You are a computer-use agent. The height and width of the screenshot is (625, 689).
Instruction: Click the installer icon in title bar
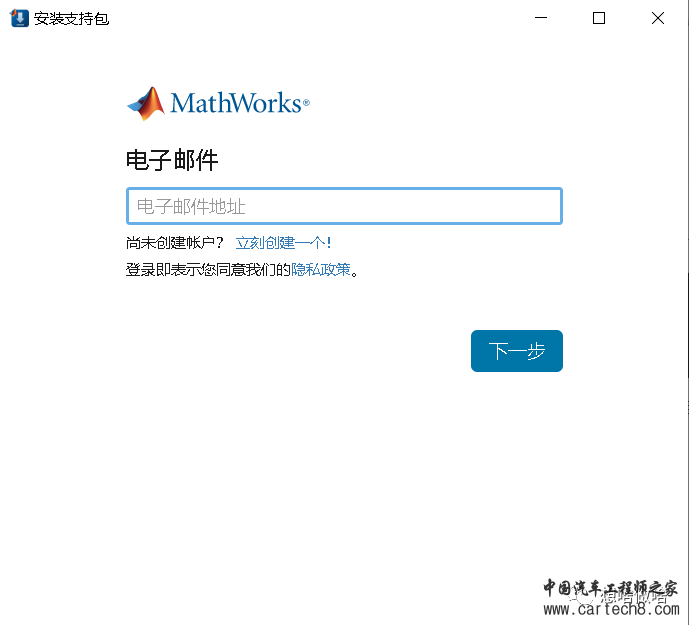pyautogui.click(x=19, y=18)
